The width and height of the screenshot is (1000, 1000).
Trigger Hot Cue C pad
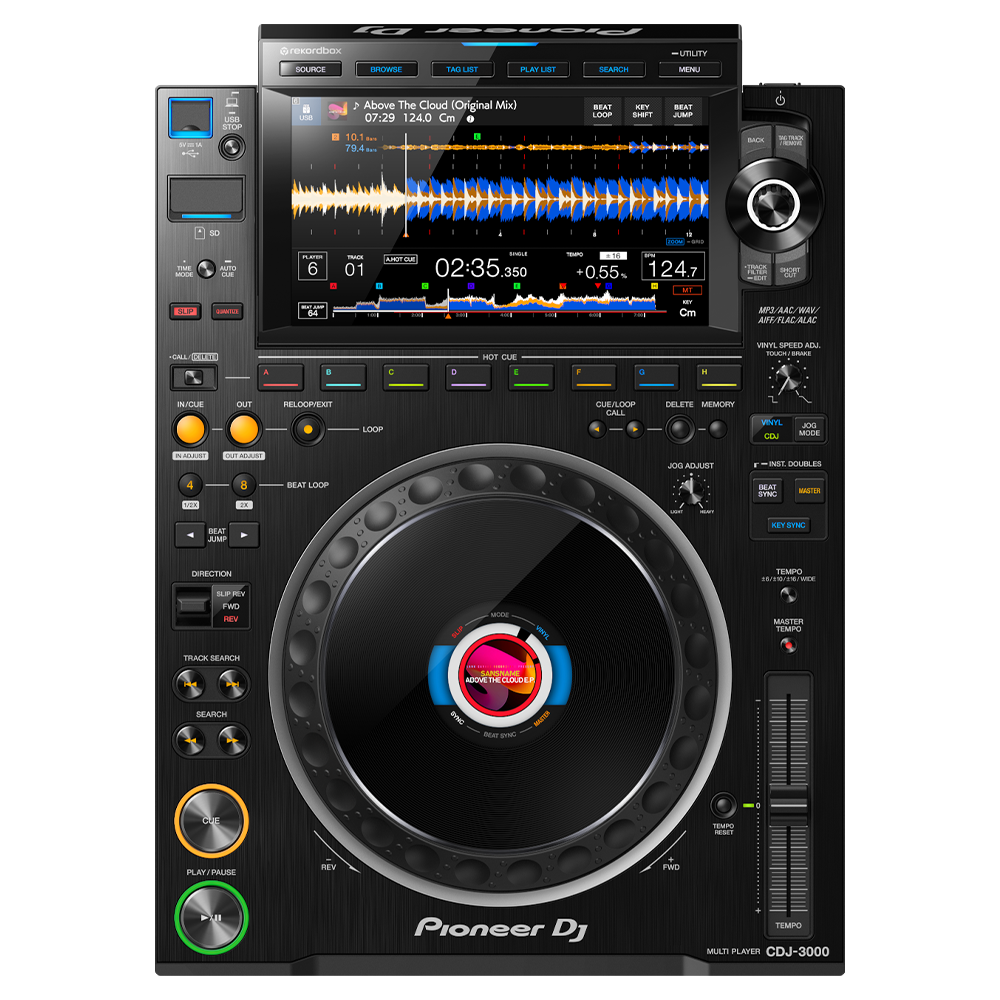[406, 376]
